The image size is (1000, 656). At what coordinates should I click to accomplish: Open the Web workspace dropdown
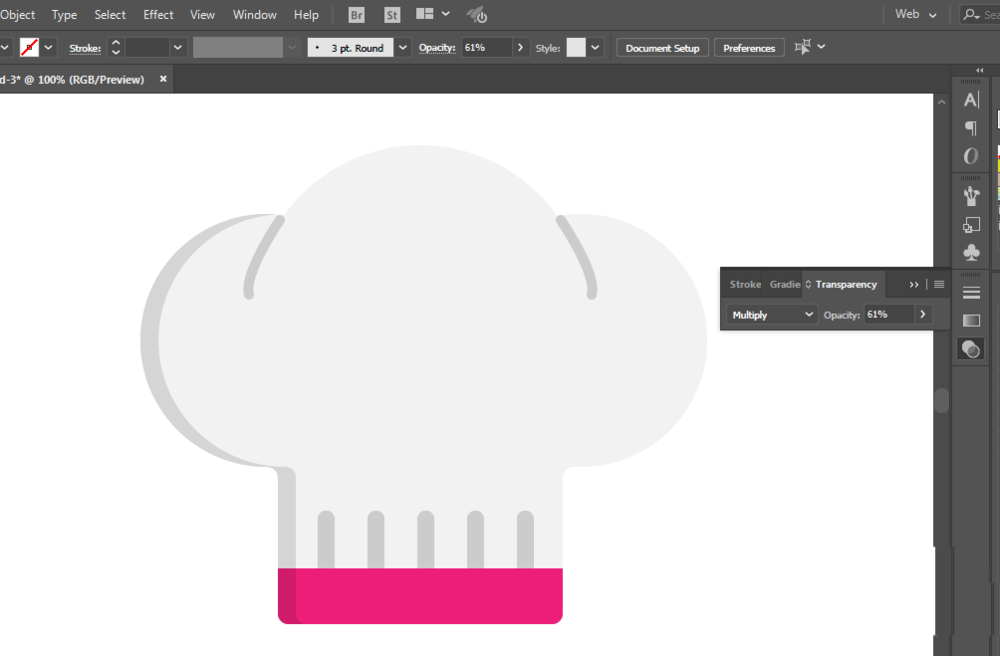click(x=915, y=14)
